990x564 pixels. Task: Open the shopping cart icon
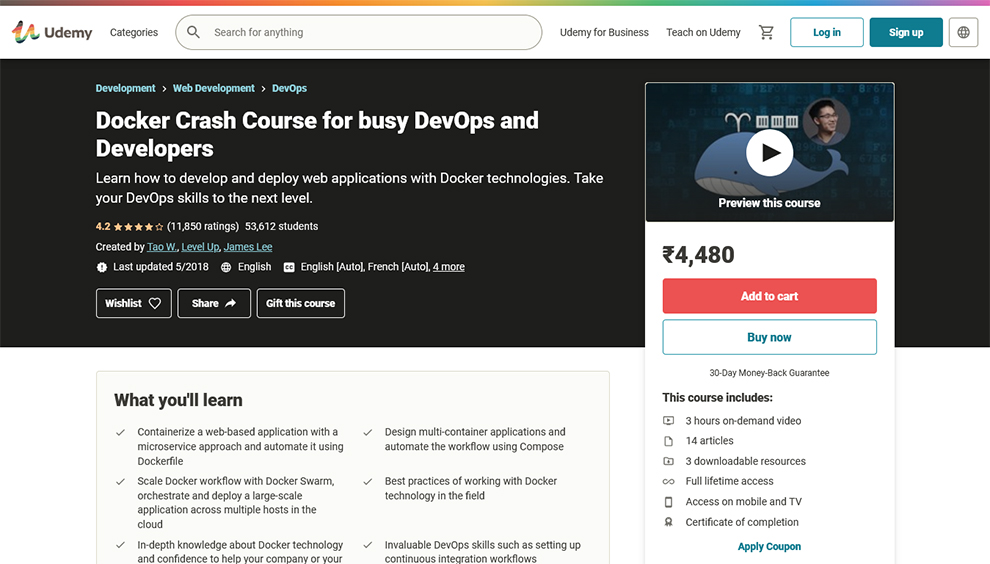click(x=766, y=32)
